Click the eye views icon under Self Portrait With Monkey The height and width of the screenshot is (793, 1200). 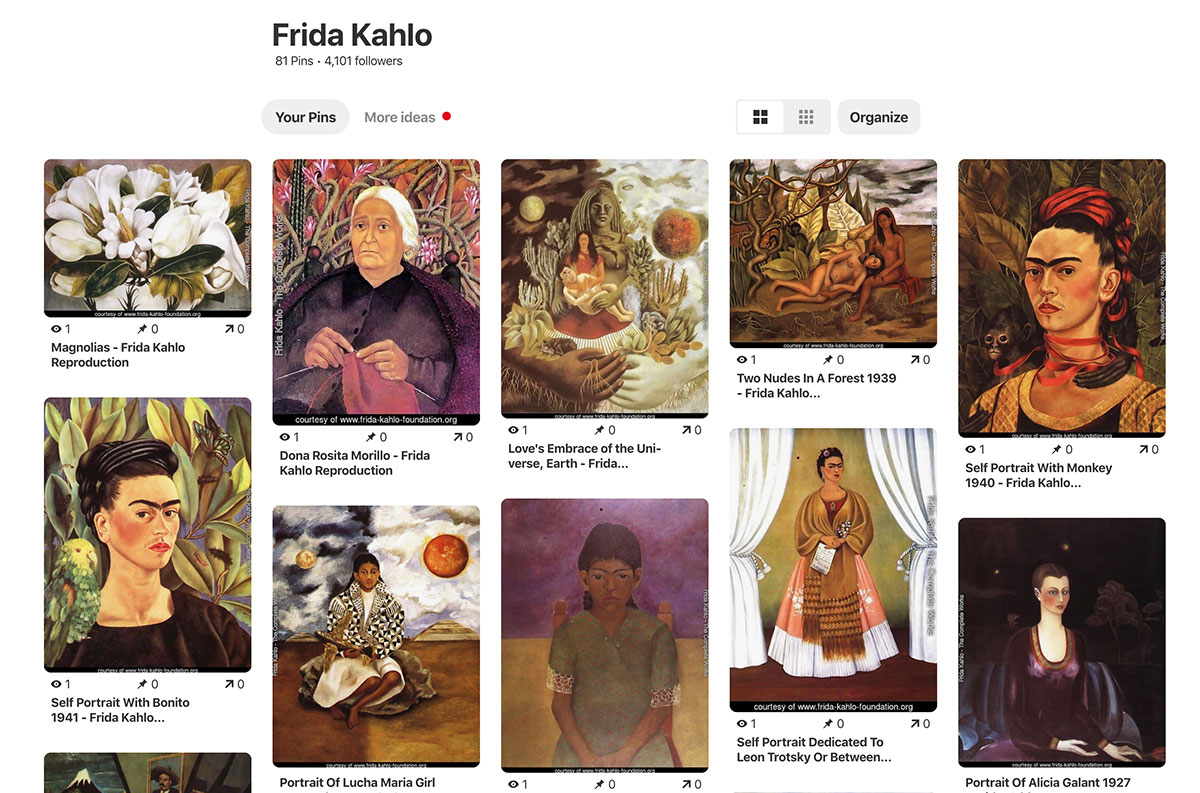coord(970,449)
